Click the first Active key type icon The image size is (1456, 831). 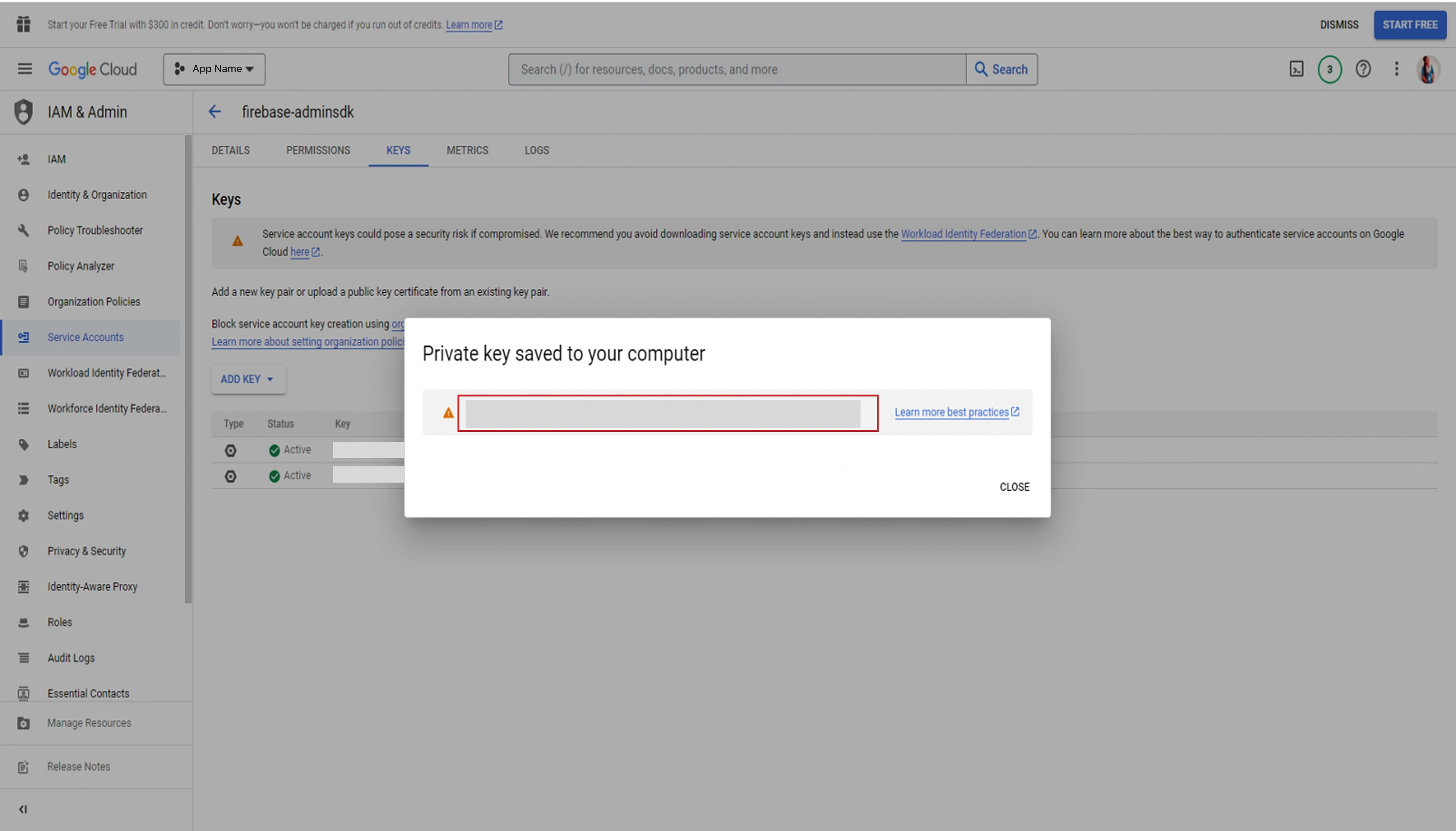tap(230, 450)
